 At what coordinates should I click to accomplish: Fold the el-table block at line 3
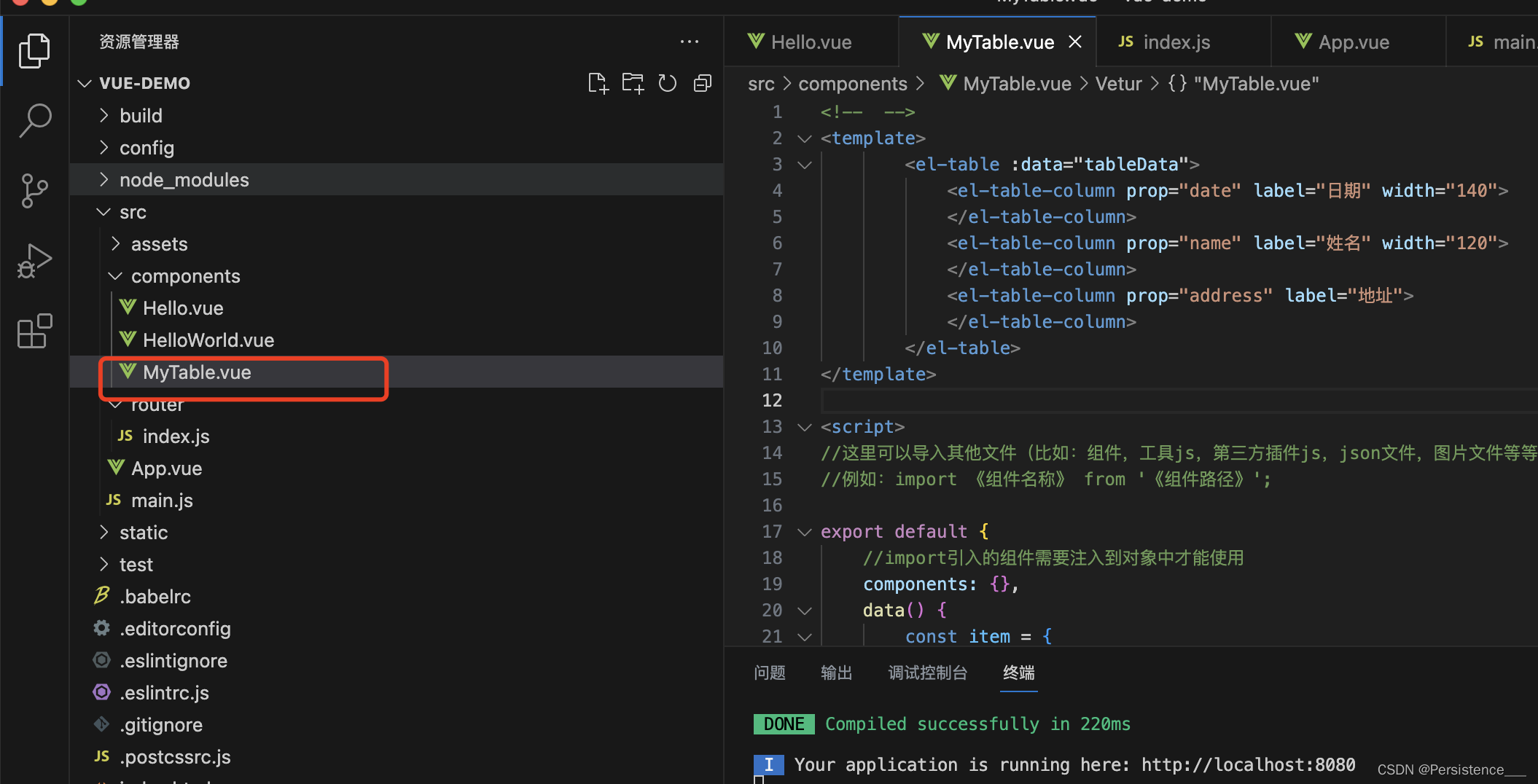804,165
